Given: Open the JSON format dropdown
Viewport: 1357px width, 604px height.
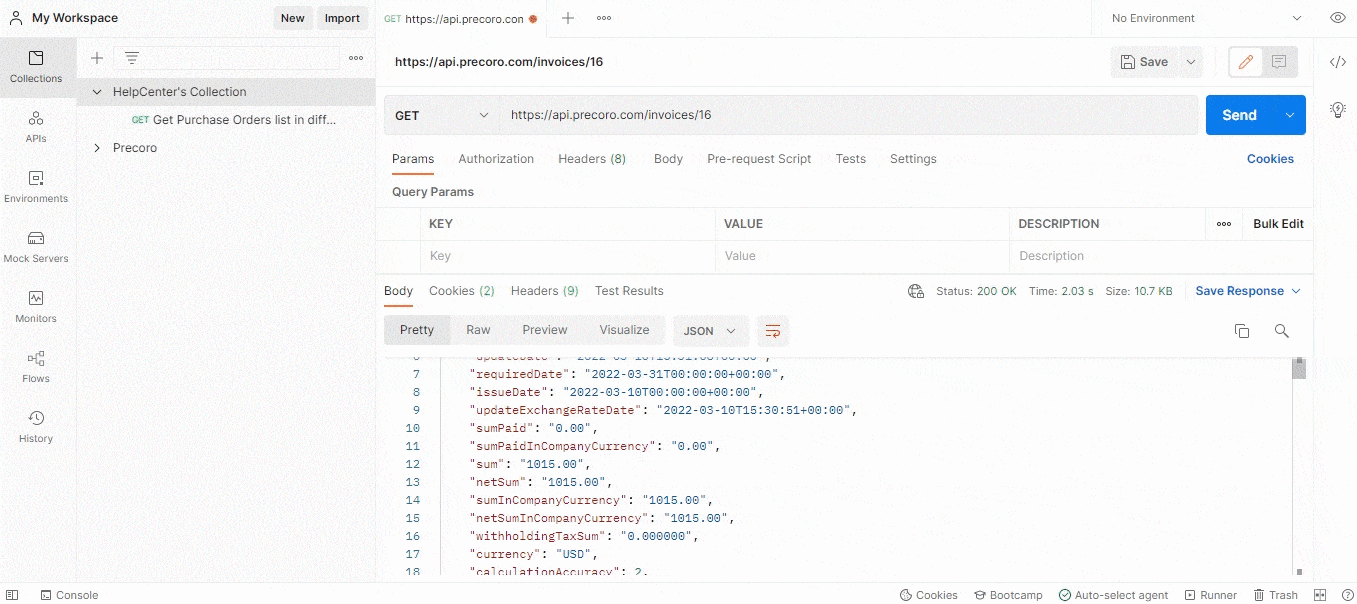Looking at the screenshot, I should [x=711, y=331].
